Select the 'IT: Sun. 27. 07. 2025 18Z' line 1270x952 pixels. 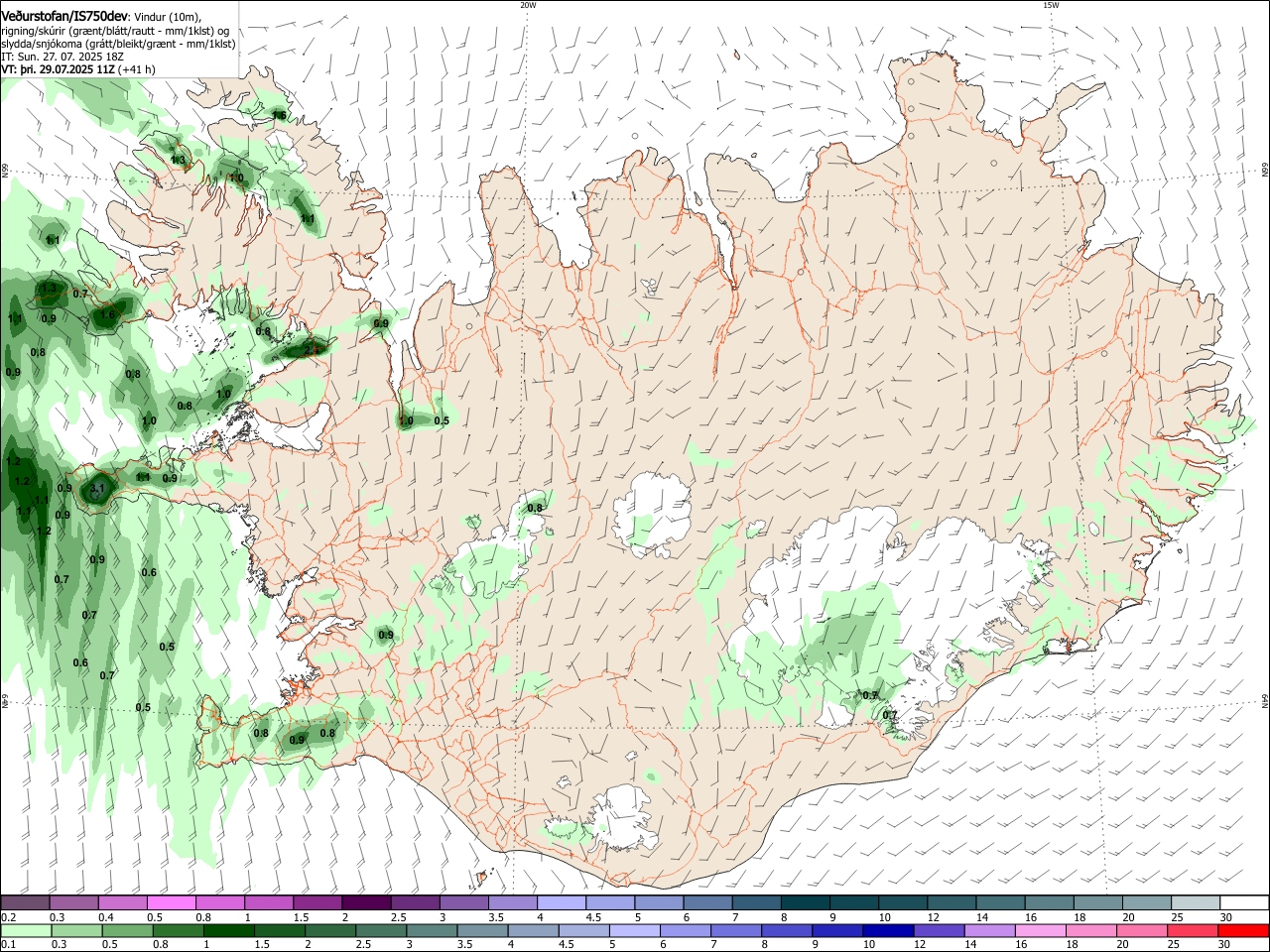63,57
